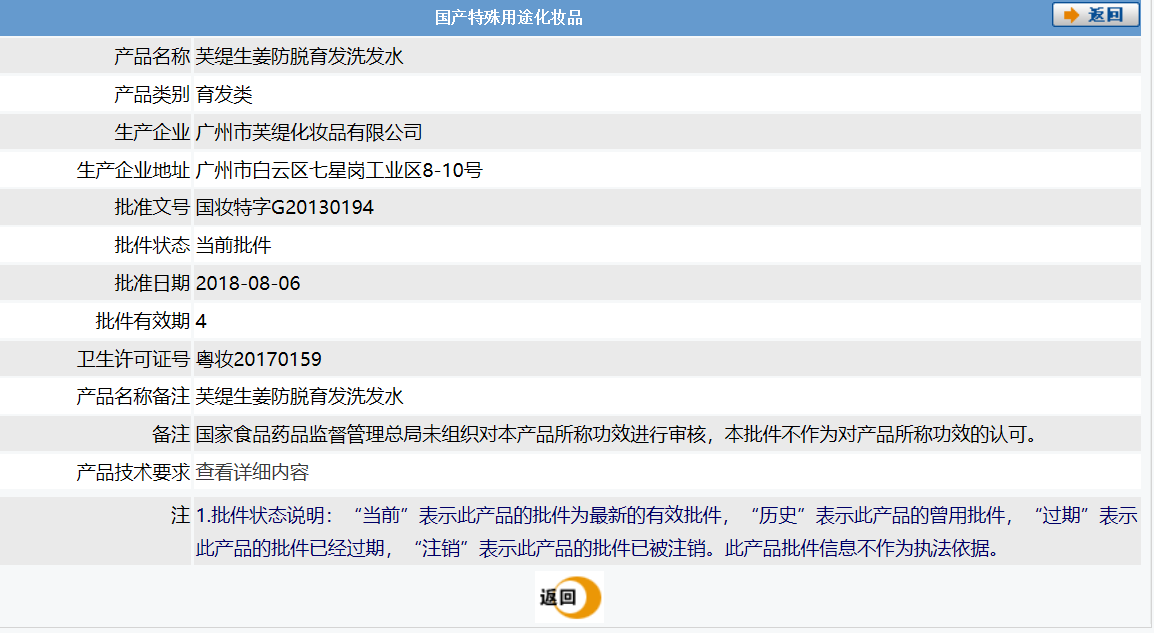Screen dimensions: 1154x633
Task: Click the 批件有效期 value 4
Action: coord(201,321)
